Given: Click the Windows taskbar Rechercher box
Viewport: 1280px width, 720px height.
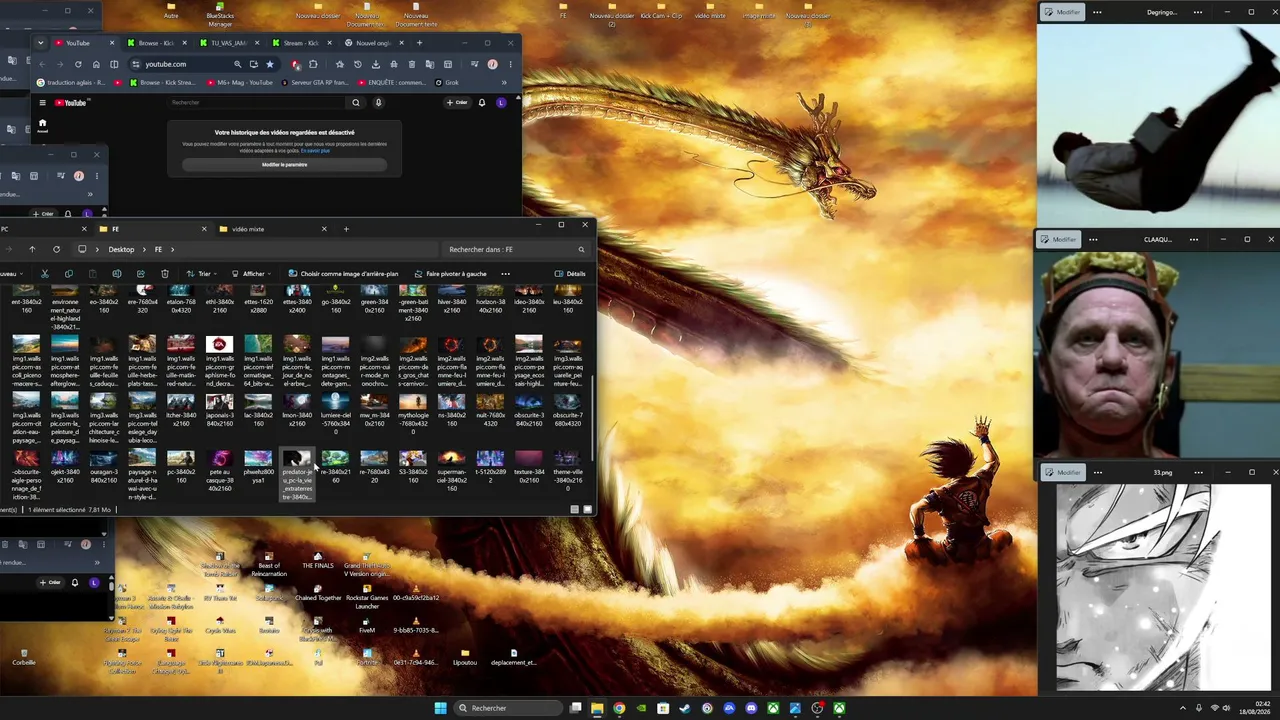Looking at the screenshot, I should pyautogui.click(x=508, y=708).
